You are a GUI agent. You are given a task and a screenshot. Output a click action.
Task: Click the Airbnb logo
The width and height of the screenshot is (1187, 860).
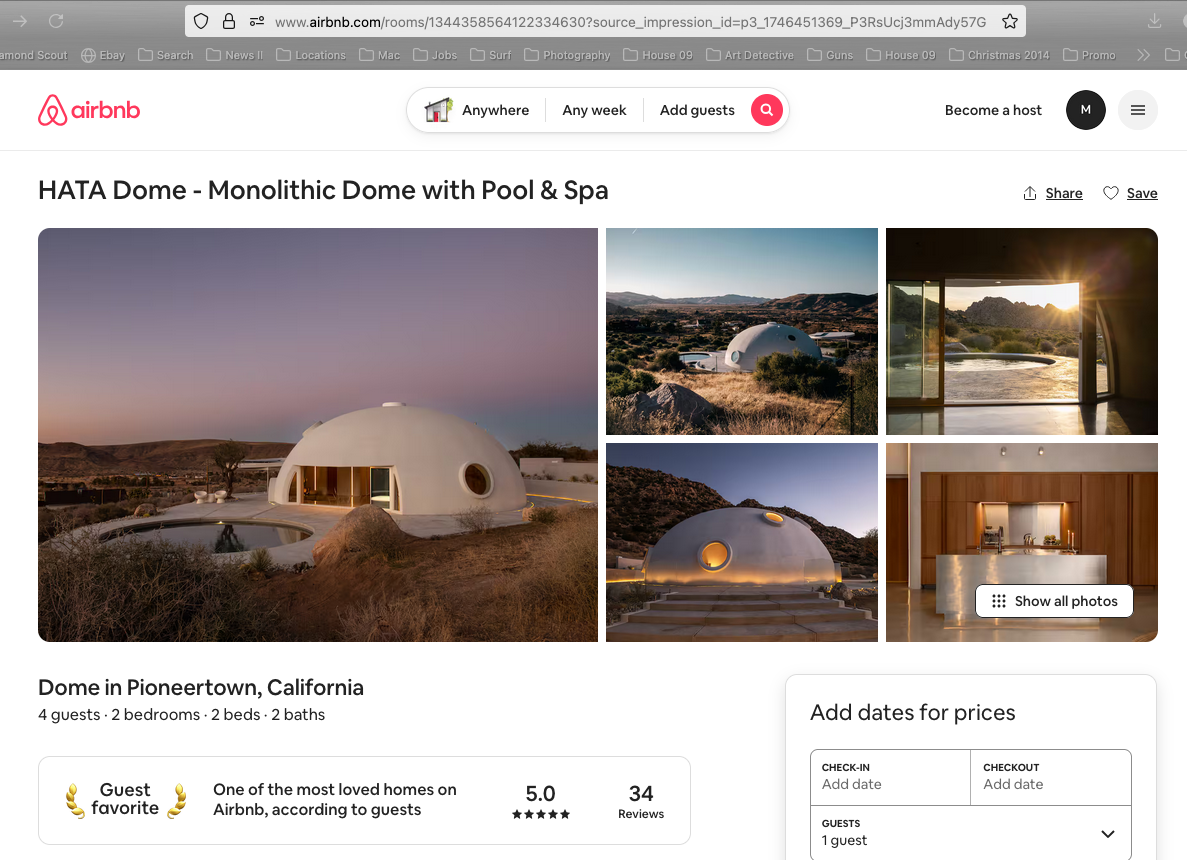coord(89,110)
